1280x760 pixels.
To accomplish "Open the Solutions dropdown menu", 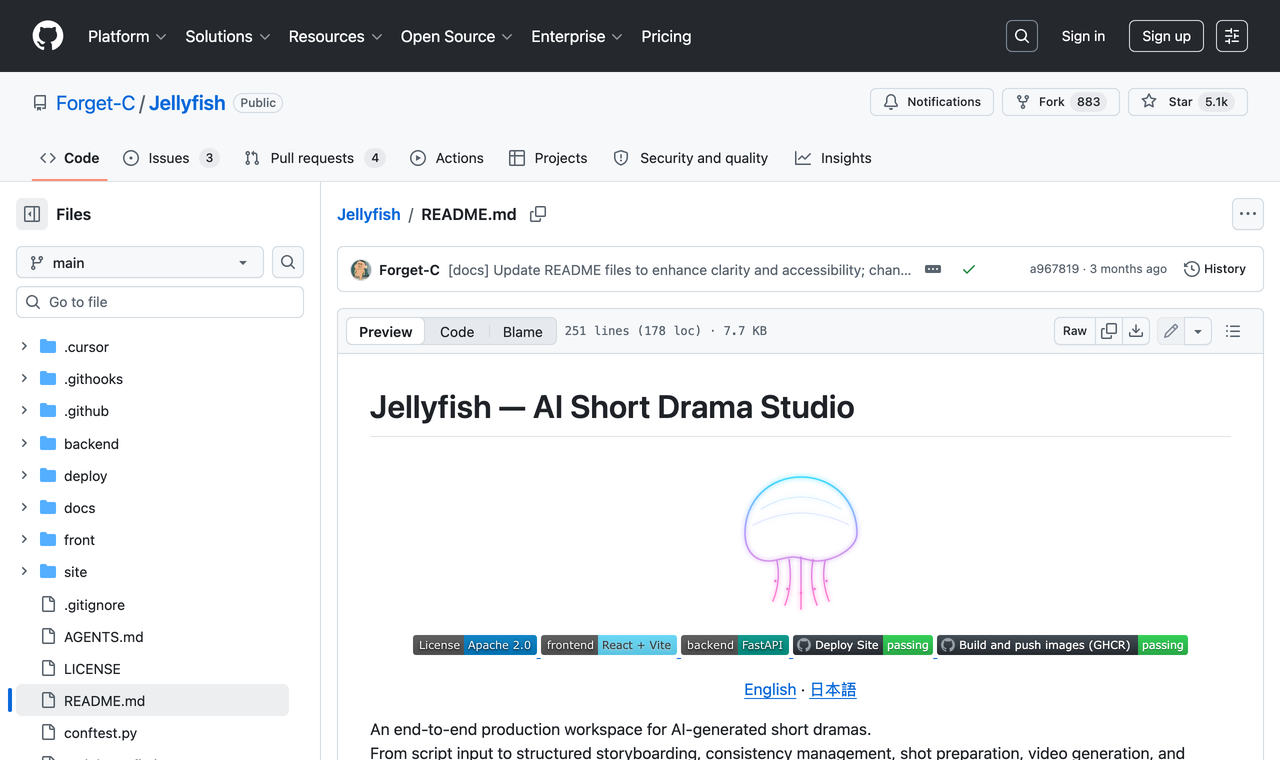I will [x=228, y=36].
